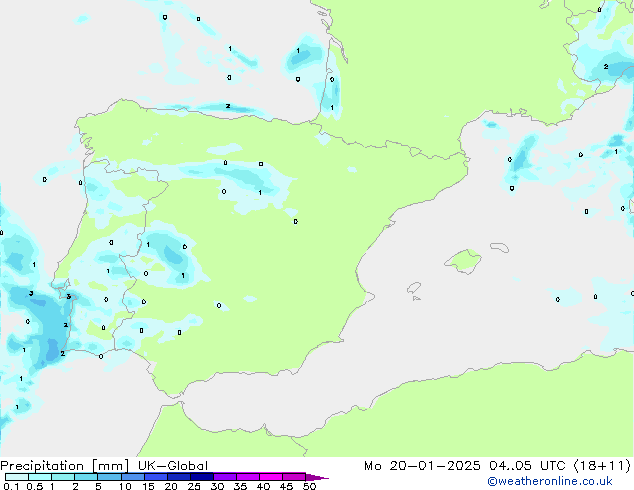This screenshot has width=634, height=490.
Task: Click the '45' legend scale label
Action: [286, 486]
